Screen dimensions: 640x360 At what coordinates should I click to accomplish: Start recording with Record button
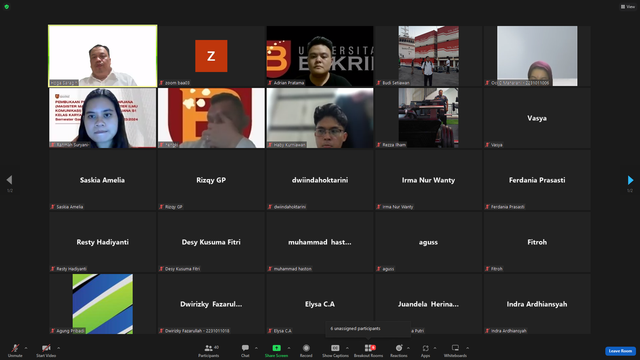(306, 350)
